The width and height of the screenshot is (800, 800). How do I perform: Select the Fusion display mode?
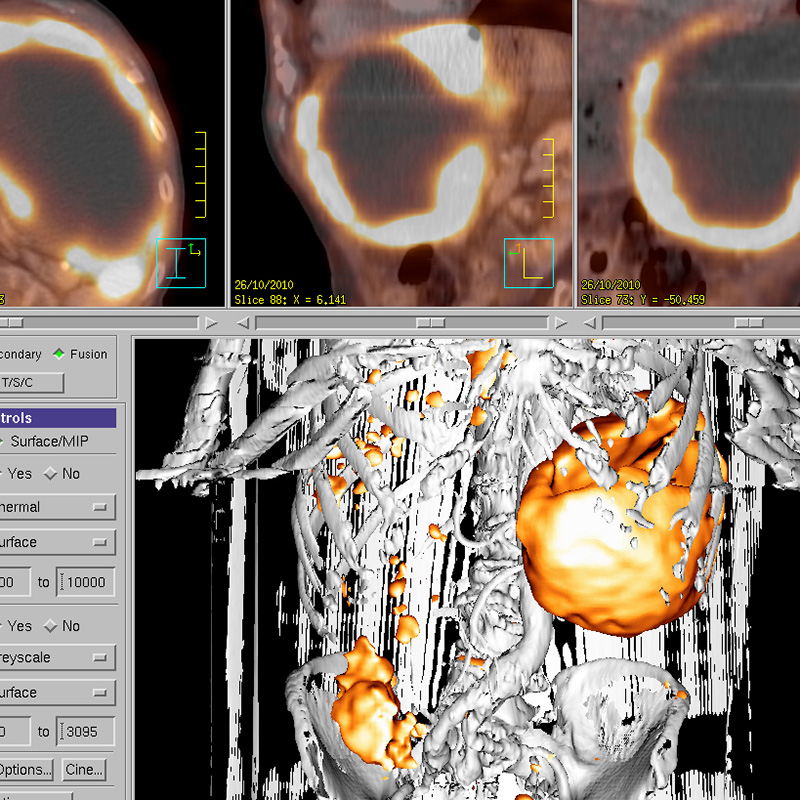81,354
